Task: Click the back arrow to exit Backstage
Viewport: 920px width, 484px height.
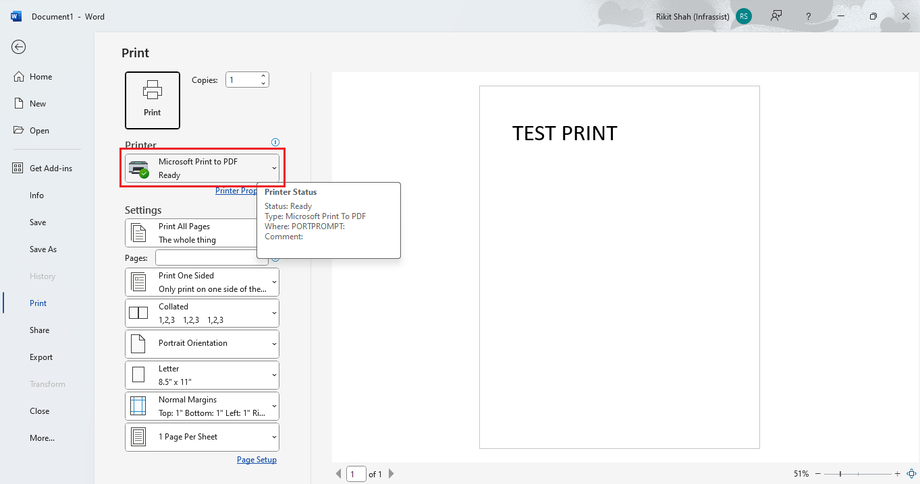Action: click(19, 47)
